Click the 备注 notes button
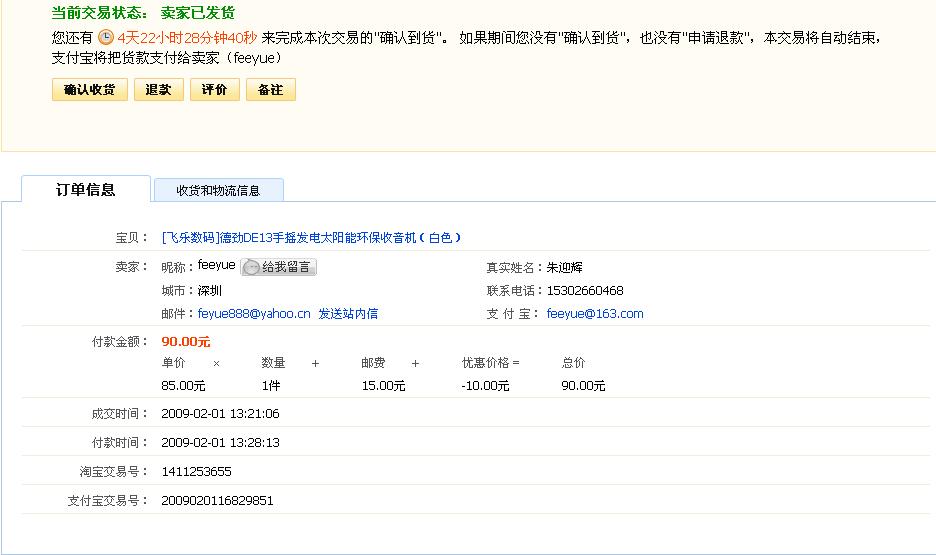This screenshot has height=555, width=936. coord(270,90)
